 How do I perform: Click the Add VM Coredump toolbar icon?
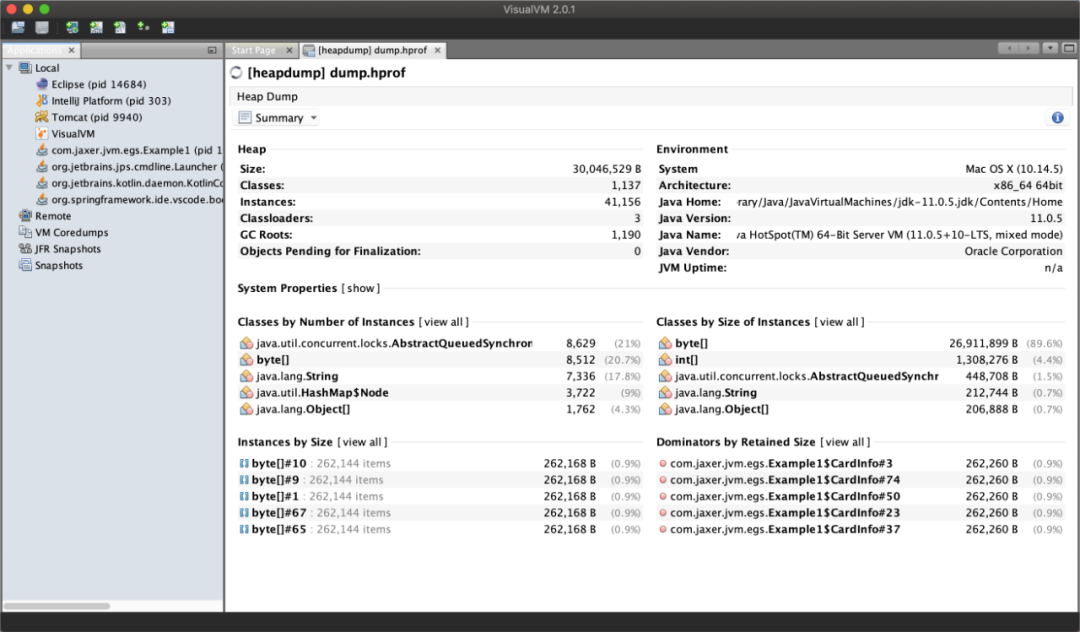click(119, 28)
